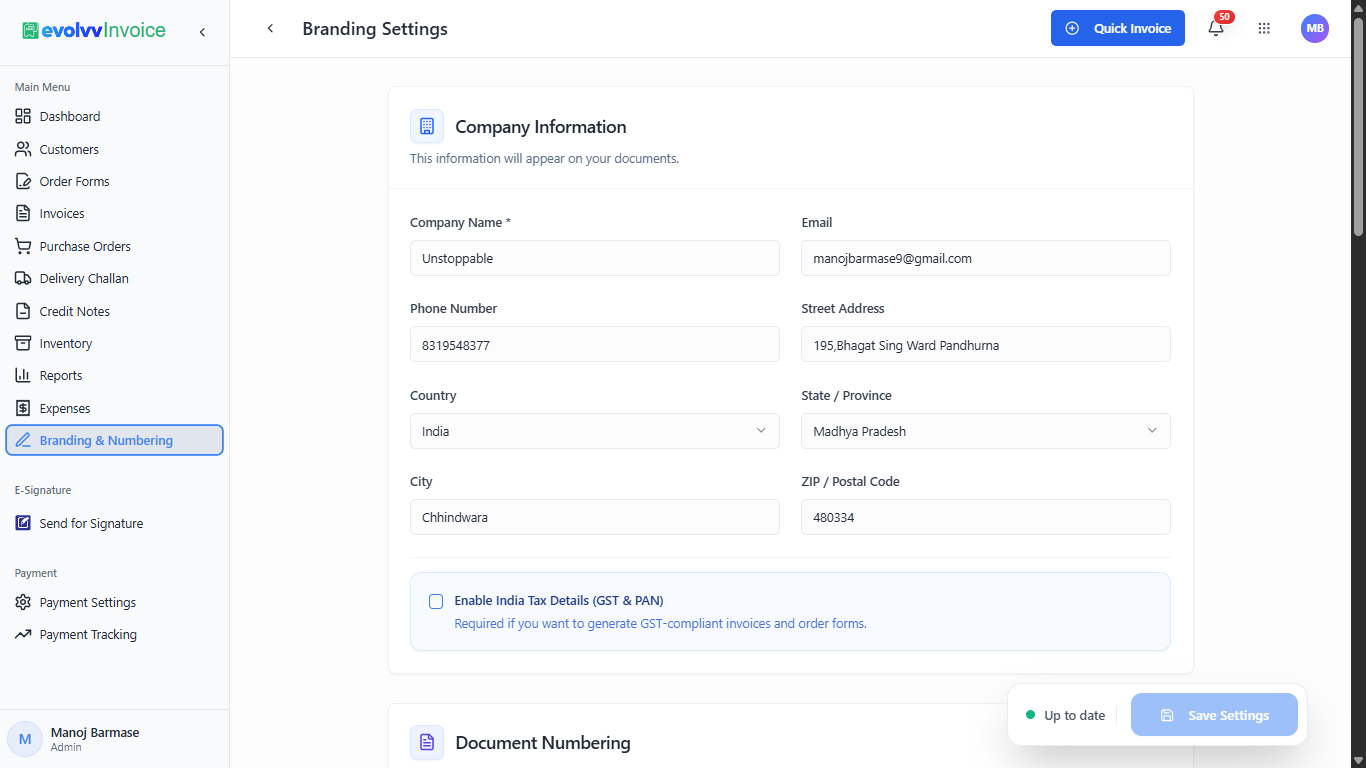Enable India Tax Details checkbox
1366x768 pixels.
tap(436, 601)
